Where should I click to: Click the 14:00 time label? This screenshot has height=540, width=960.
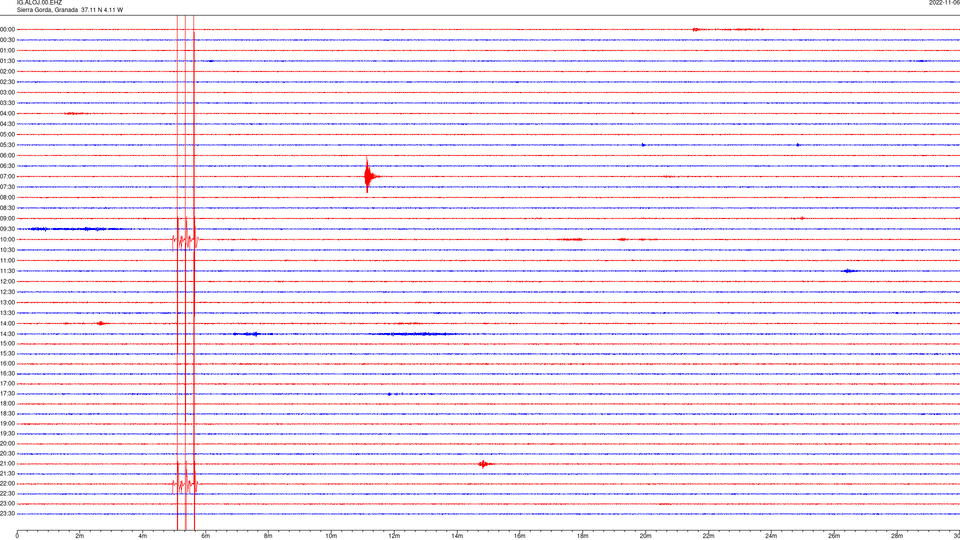coord(8,323)
